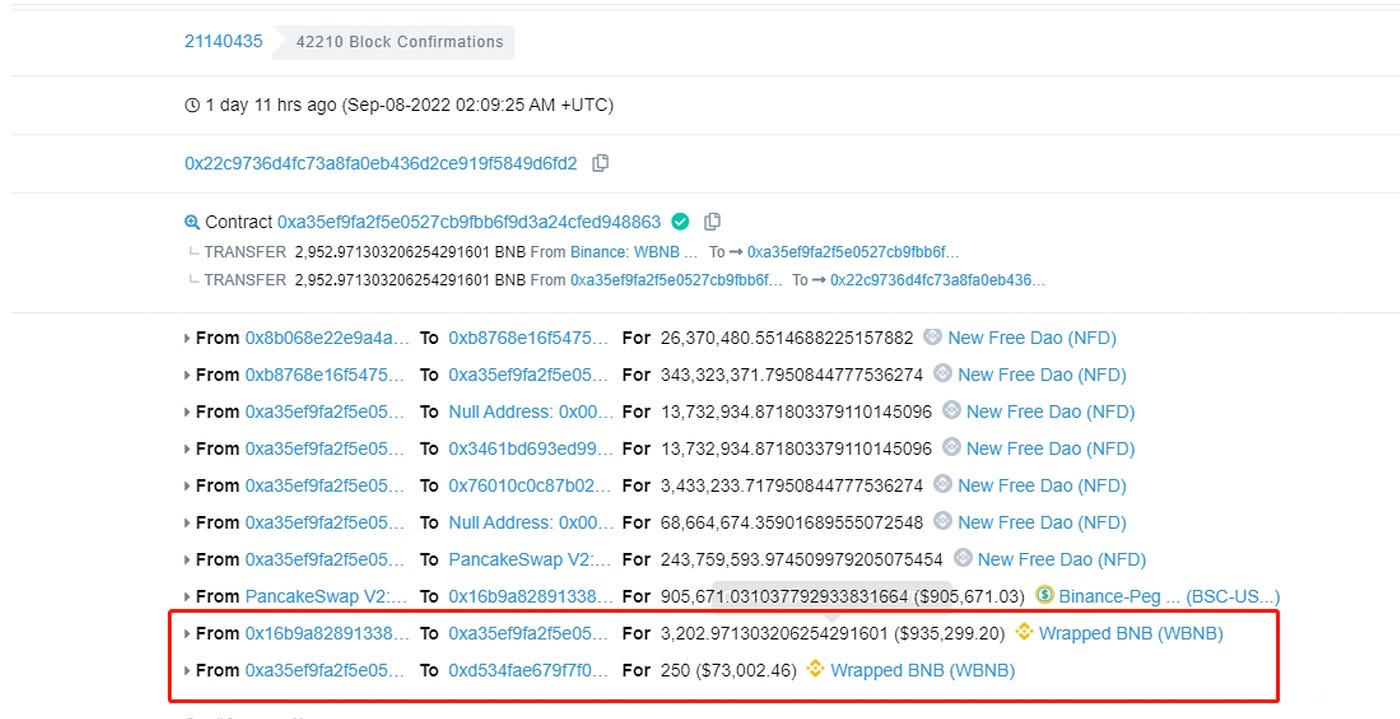Open New Free Dao (NFD) in the 343,323,371.79 row
Screen dimensions: 1400x719
(x=1042, y=375)
